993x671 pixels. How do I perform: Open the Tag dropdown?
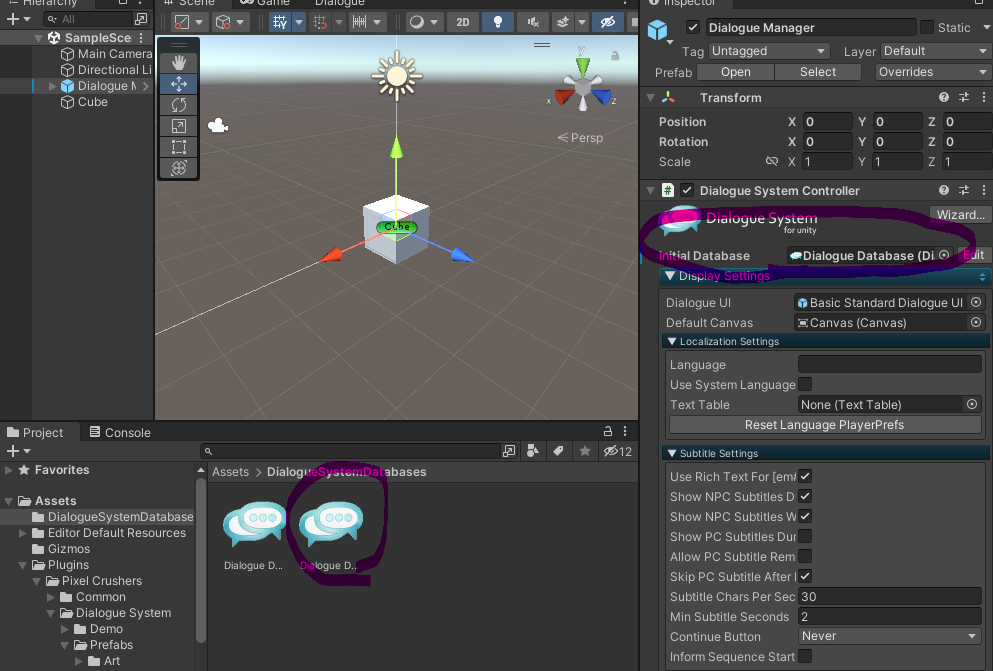(x=769, y=51)
